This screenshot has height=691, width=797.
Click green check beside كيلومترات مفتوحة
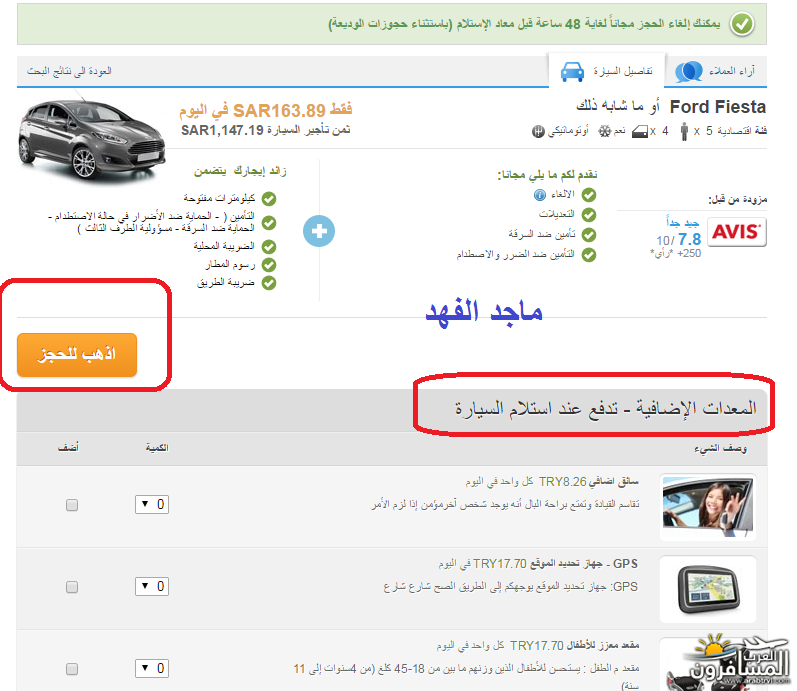[269, 199]
